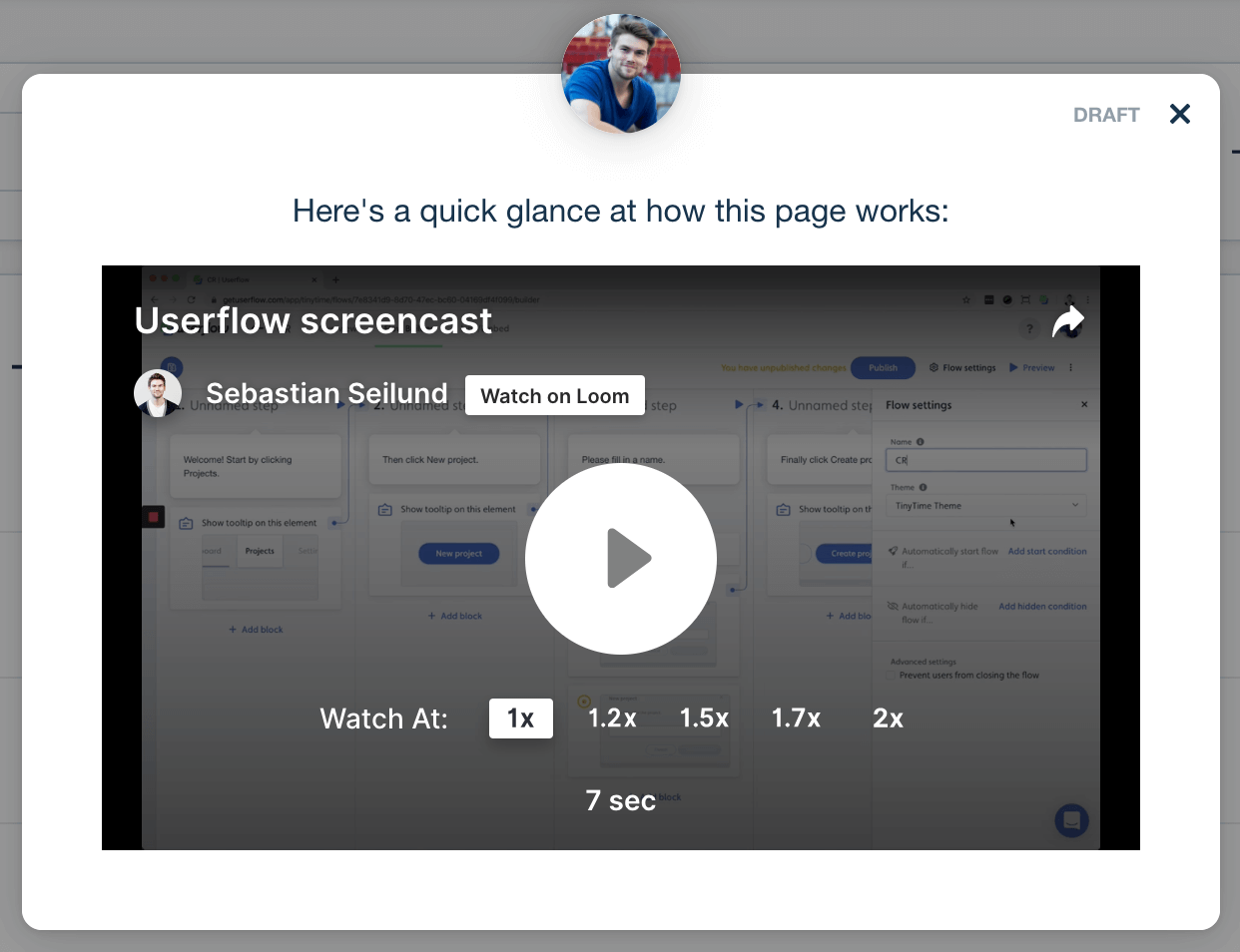This screenshot has width=1240, height=952.
Task: Choose 1.7x watch speed
Action: click(796, 718)
